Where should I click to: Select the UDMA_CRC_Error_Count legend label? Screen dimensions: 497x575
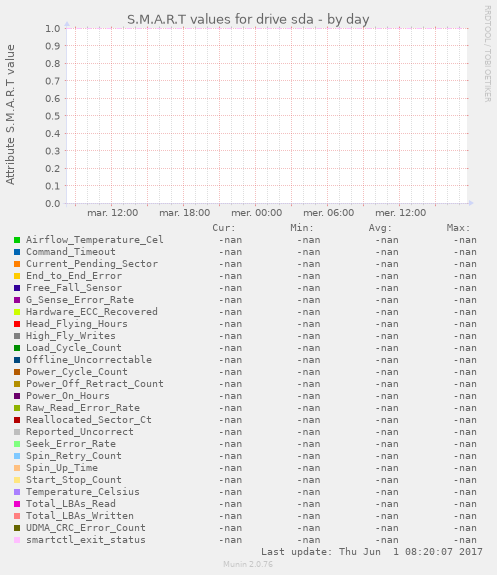click(x=86, y=528)
